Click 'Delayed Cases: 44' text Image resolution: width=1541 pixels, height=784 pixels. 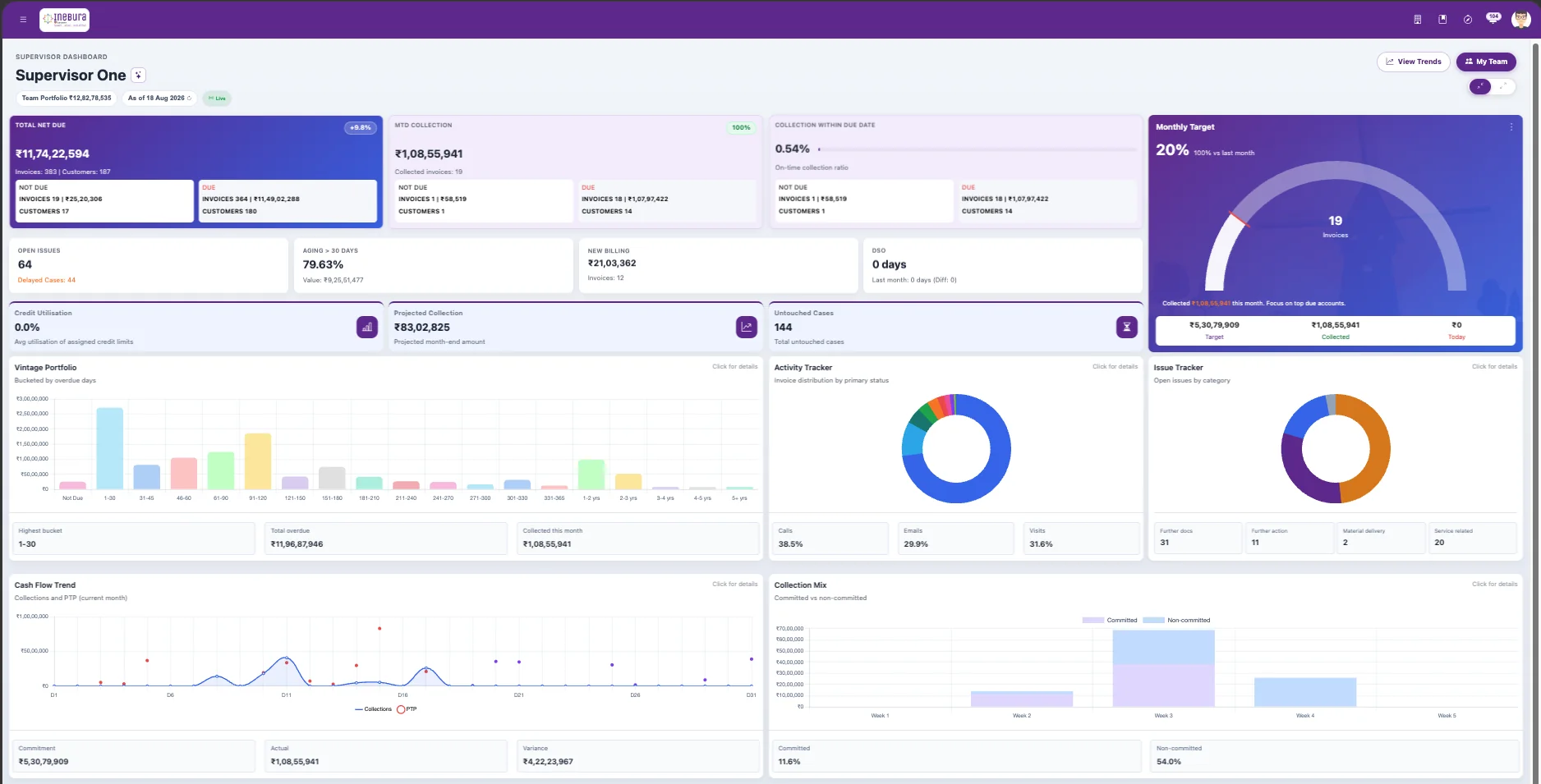pos(47,280)
